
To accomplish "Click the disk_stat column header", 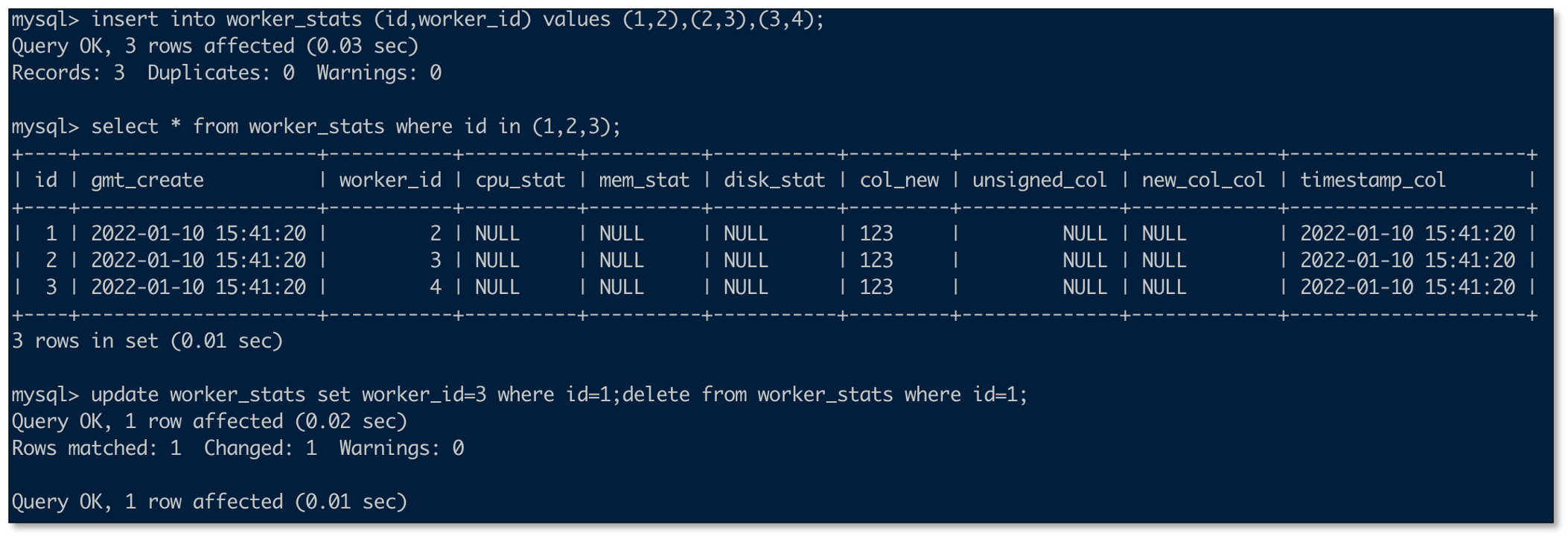I will [x=774, y=180].
